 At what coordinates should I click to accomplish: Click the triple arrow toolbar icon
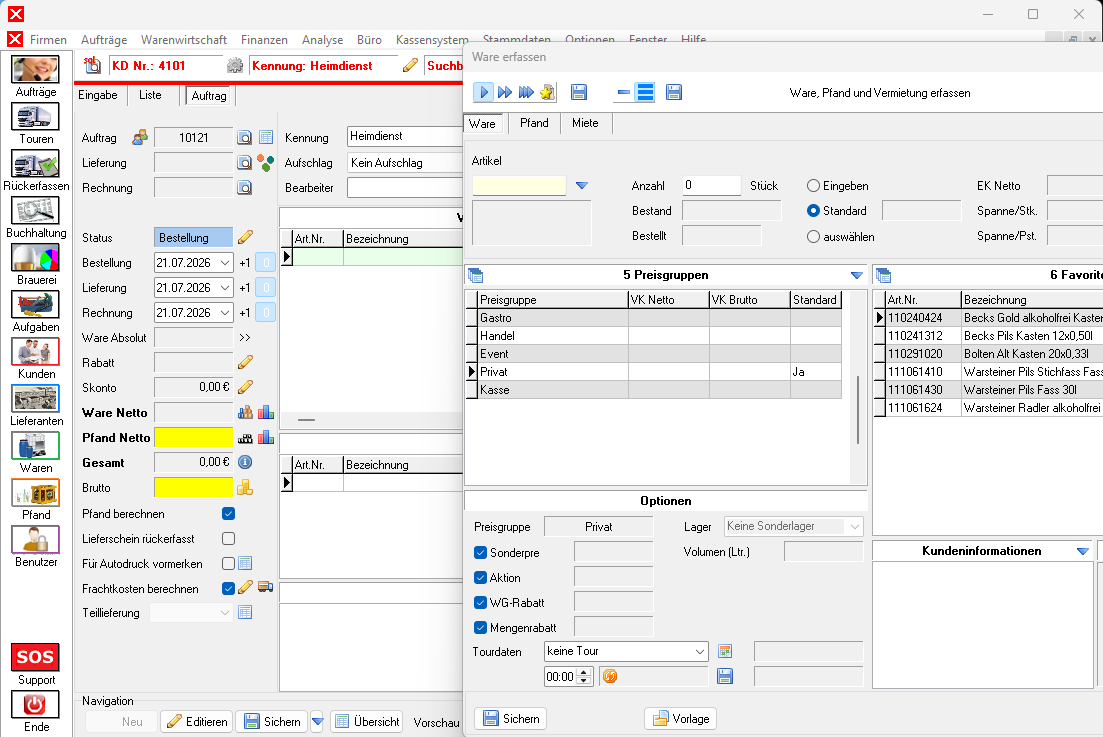(526, 92)
